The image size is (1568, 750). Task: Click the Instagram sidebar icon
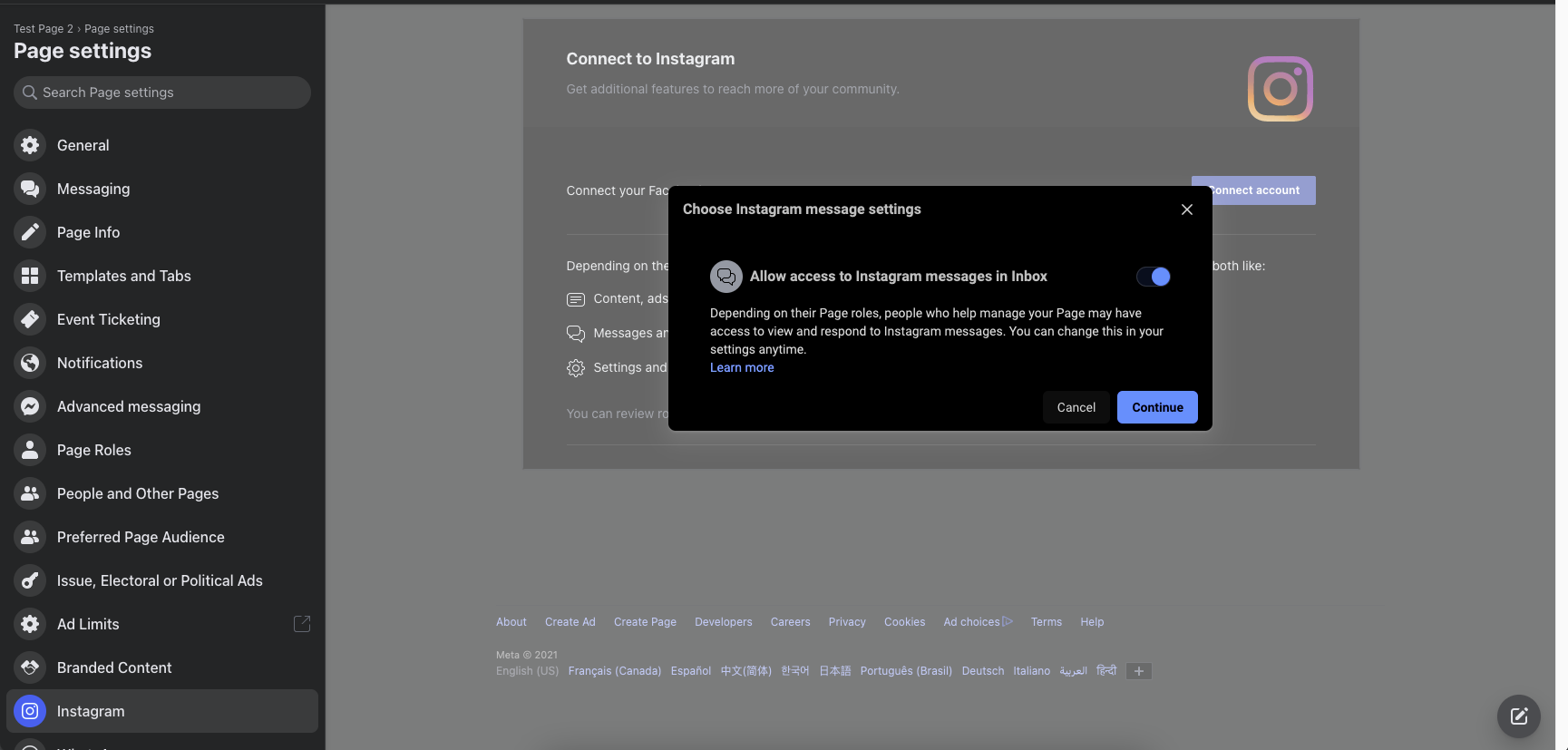point(30,711)
